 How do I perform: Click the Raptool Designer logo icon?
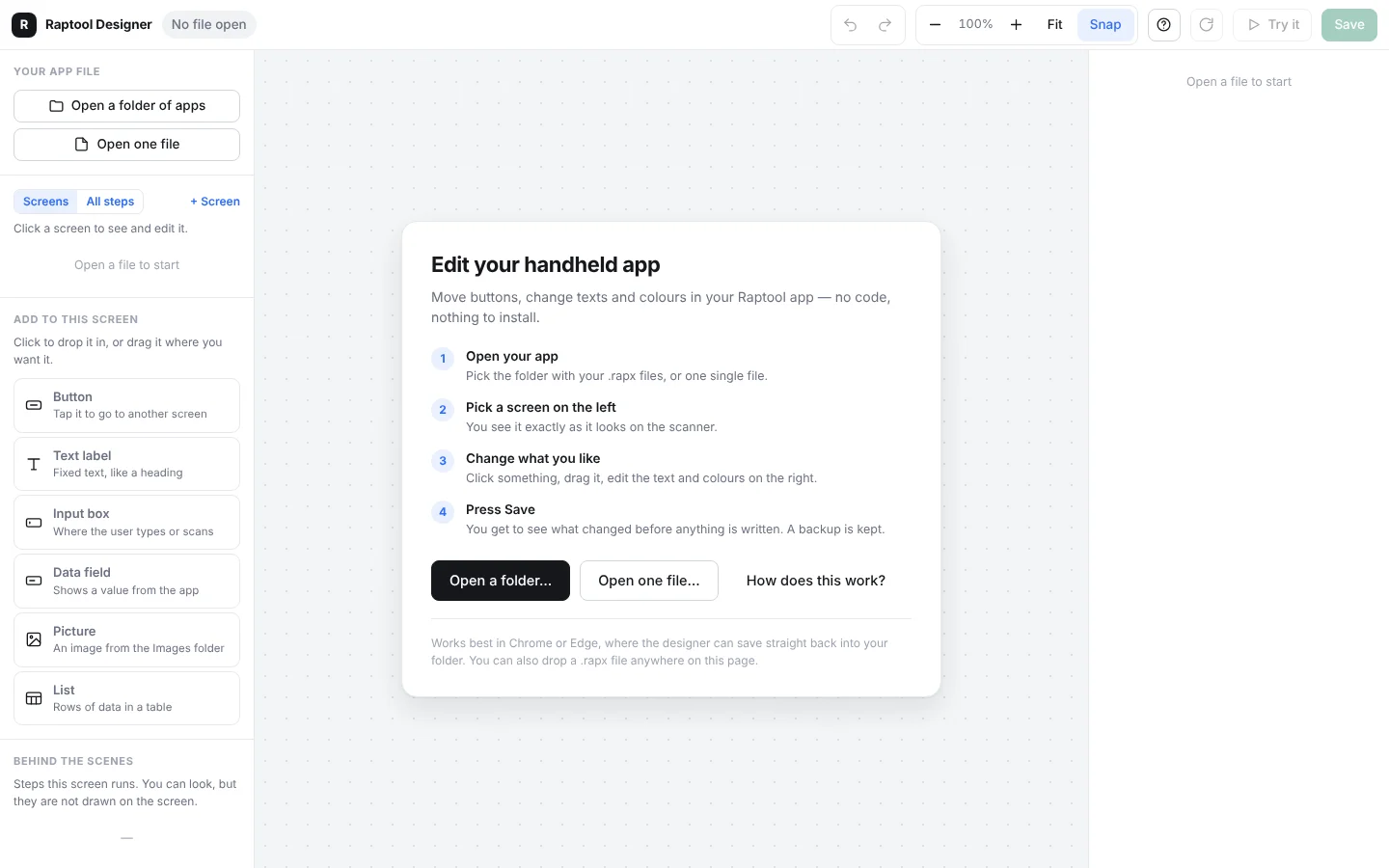point(24,25)
